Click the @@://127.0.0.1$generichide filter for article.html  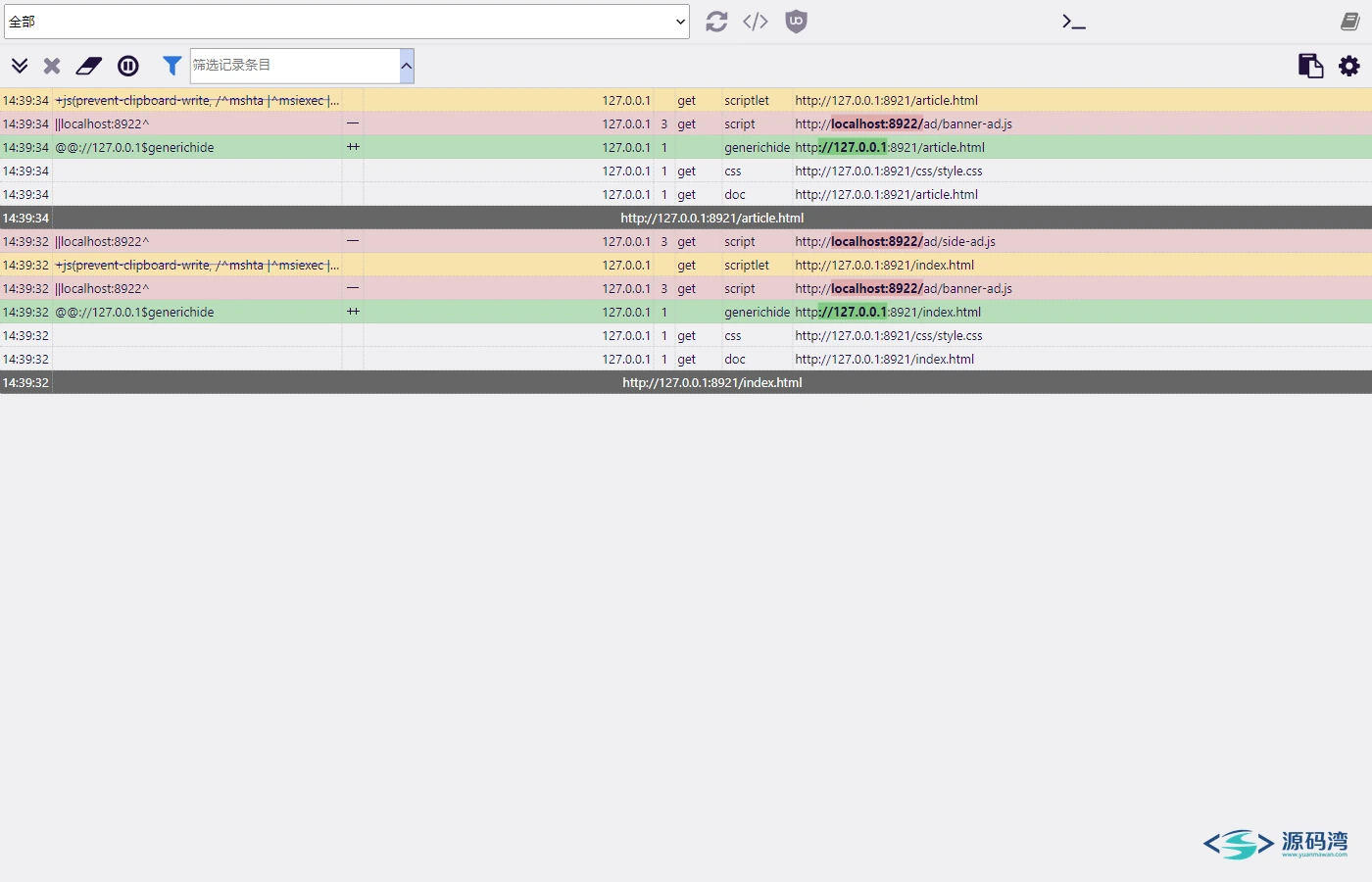pos(134,147)
